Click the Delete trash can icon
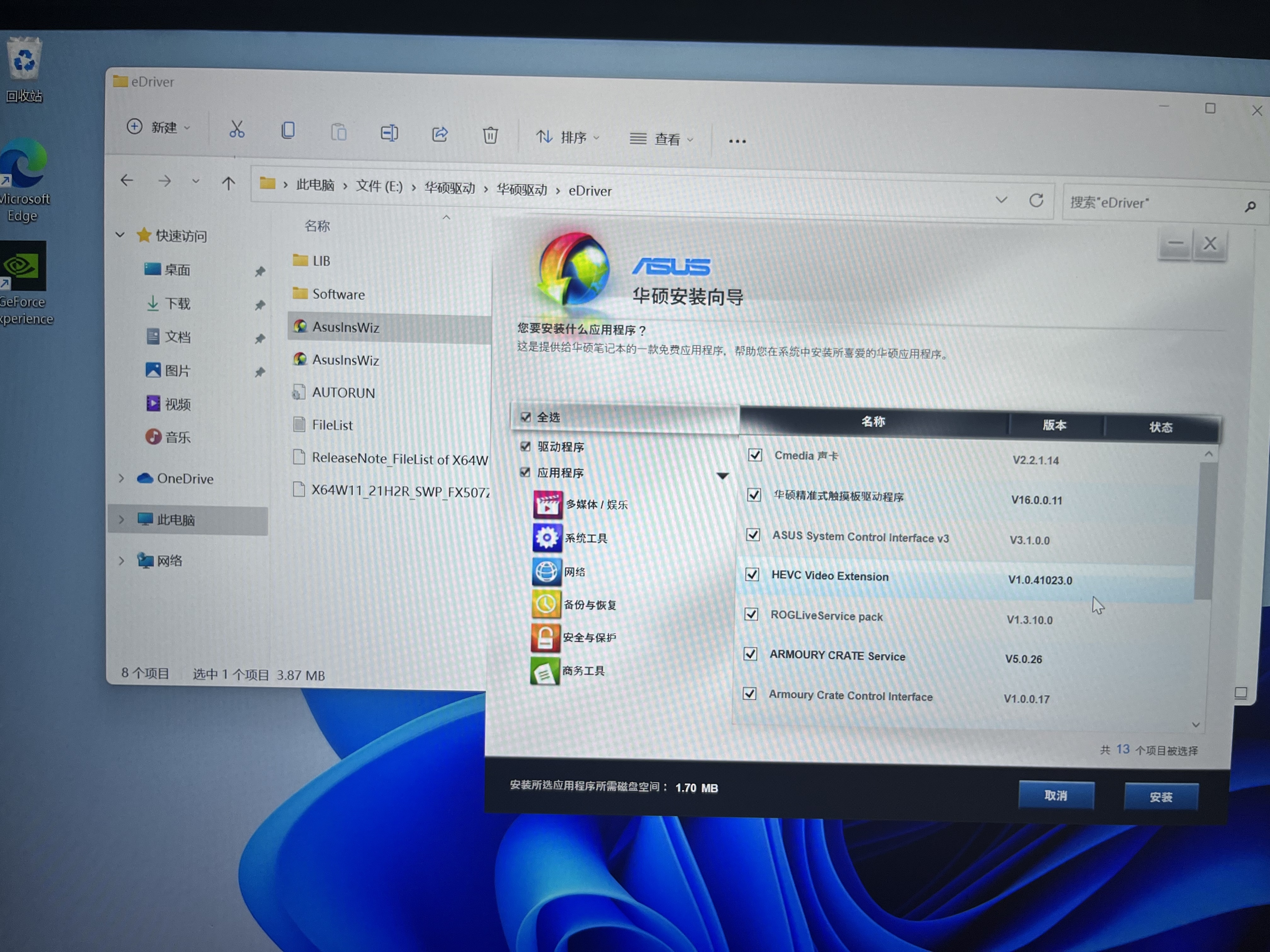The height and width of the screenshot is (952, 1270). point(490,135)
